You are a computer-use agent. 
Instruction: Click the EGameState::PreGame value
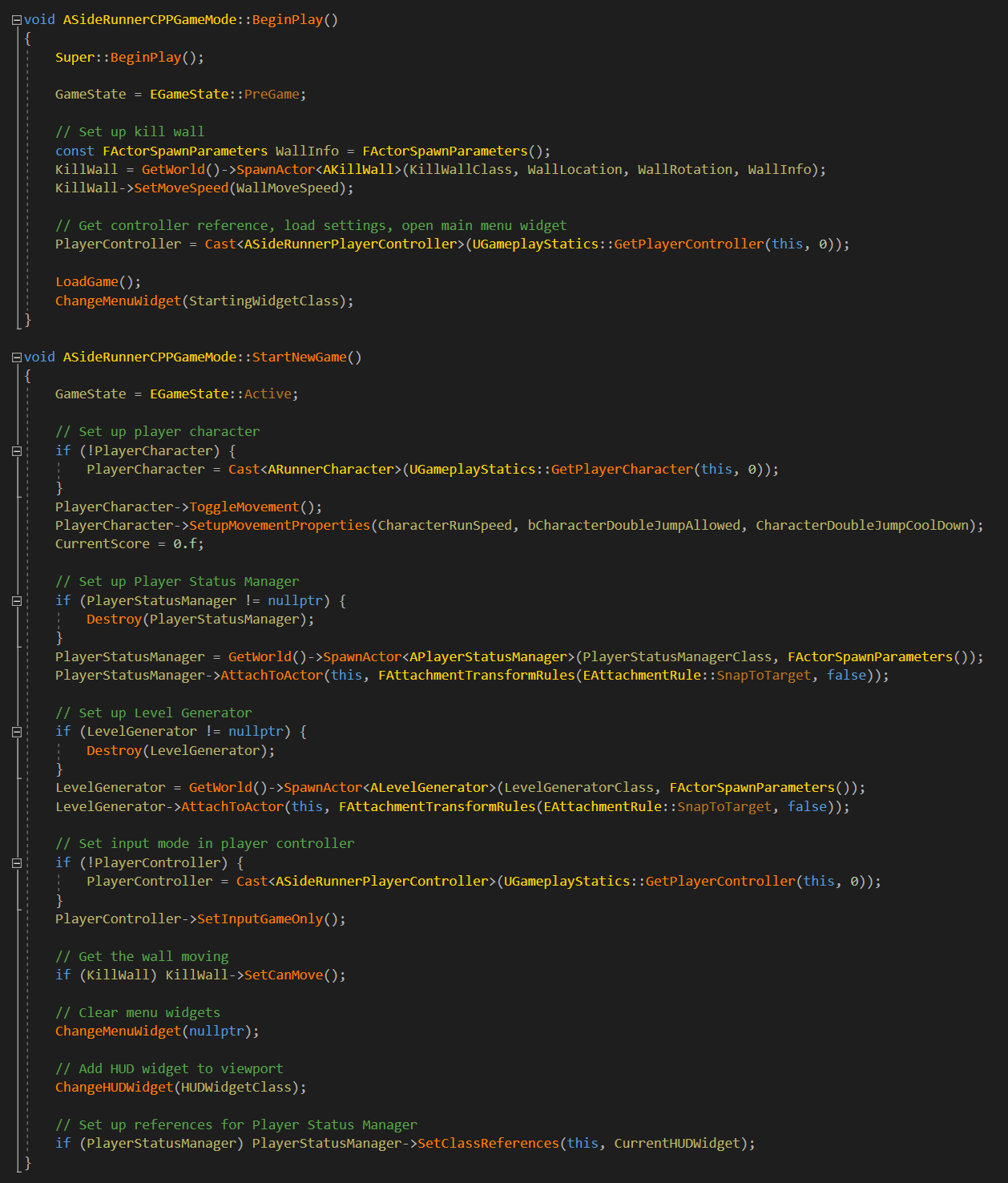click(224, 95)
